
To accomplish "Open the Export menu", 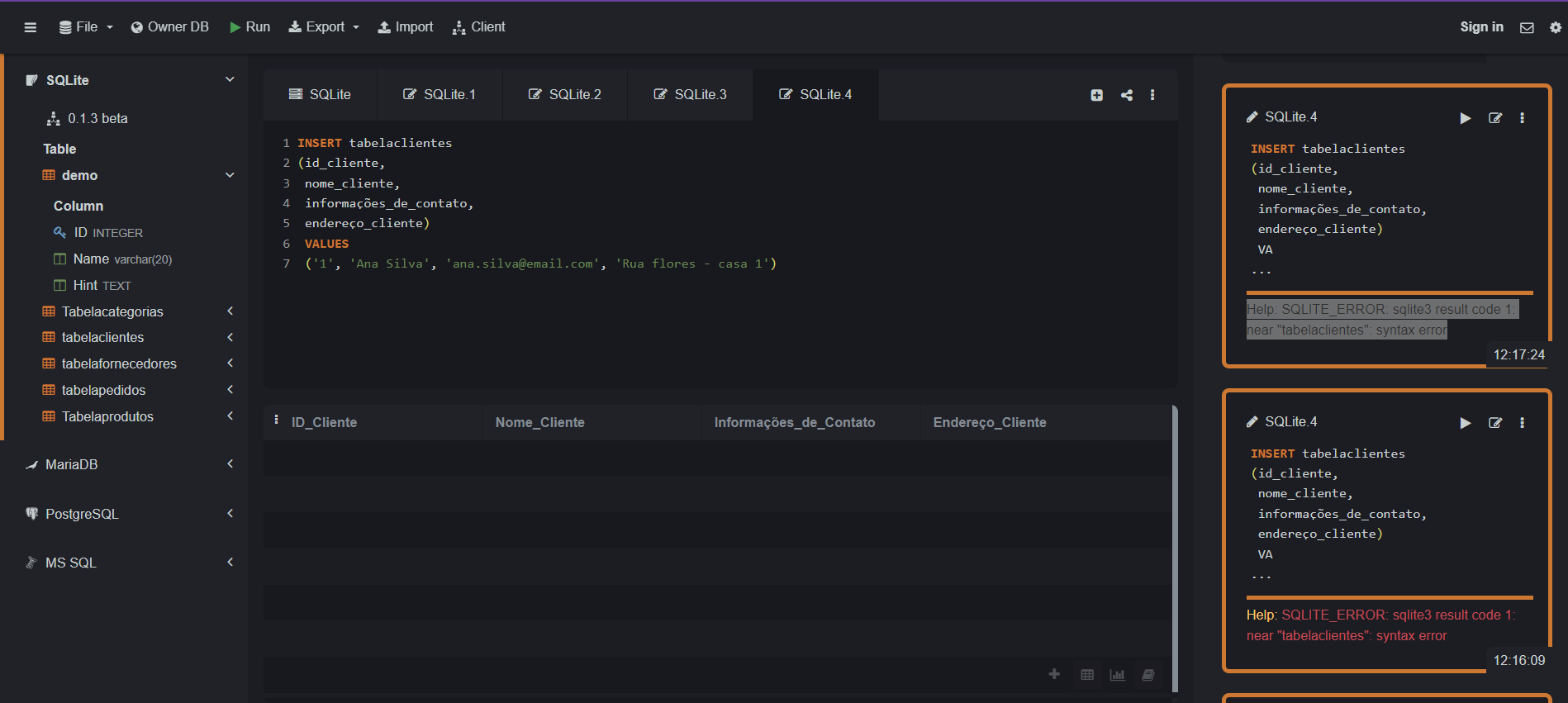I will [324, 27].
